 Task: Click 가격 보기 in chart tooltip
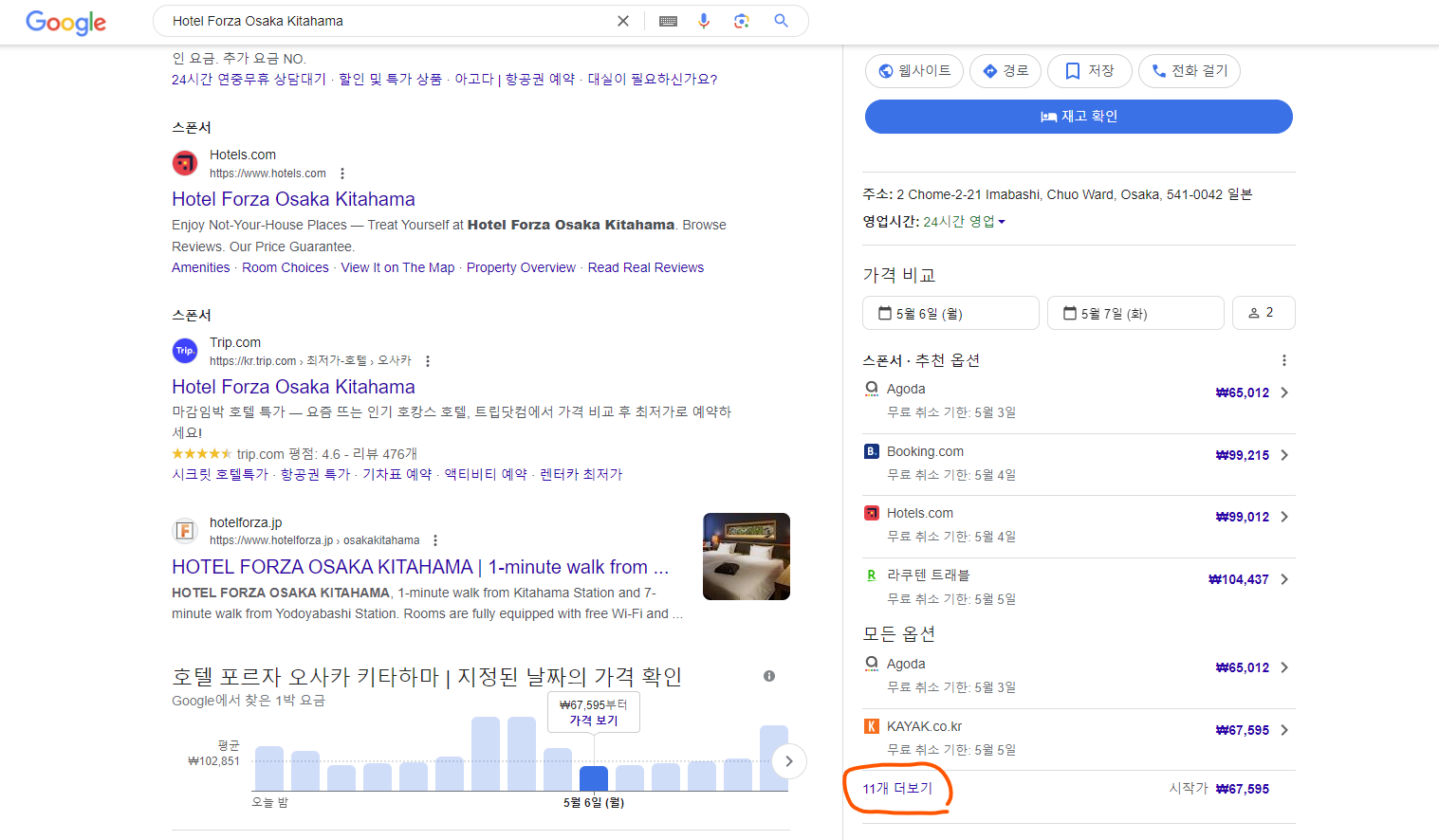594,721
